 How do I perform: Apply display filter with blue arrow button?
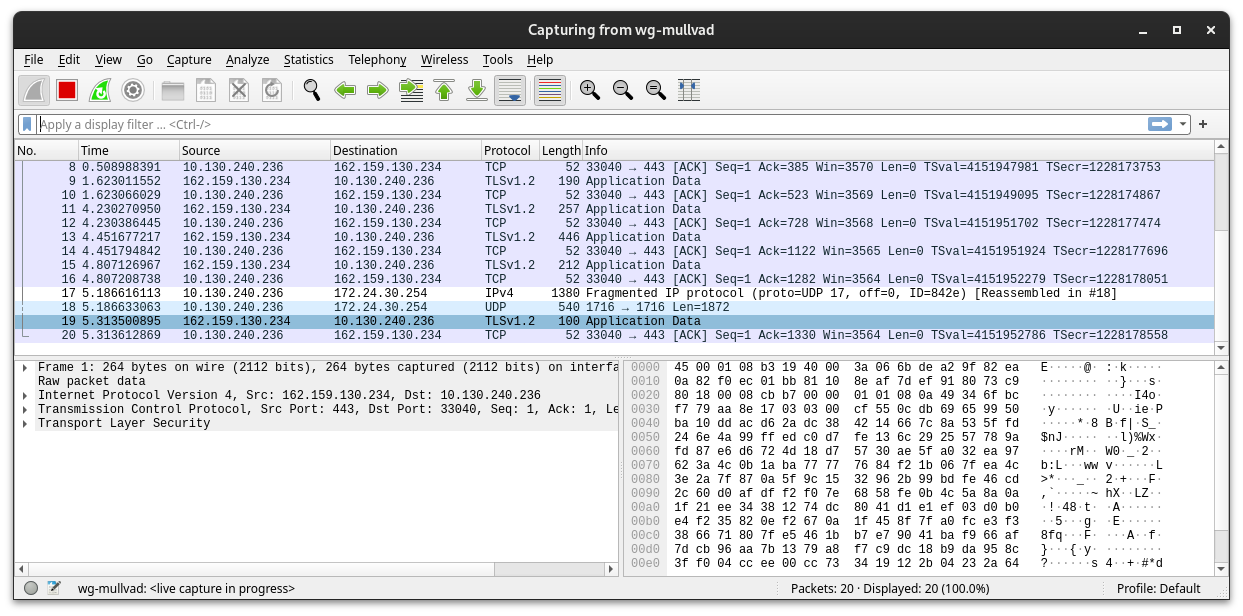pos(1160,124)
